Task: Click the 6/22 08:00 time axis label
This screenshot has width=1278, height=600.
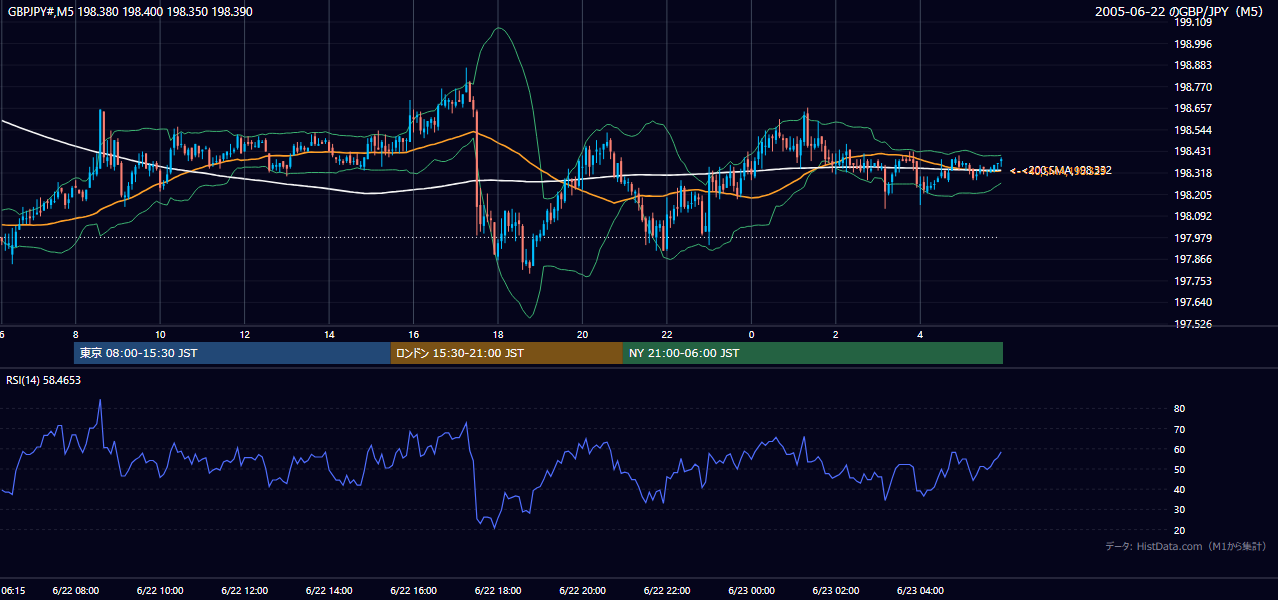Action: point(76,591)
